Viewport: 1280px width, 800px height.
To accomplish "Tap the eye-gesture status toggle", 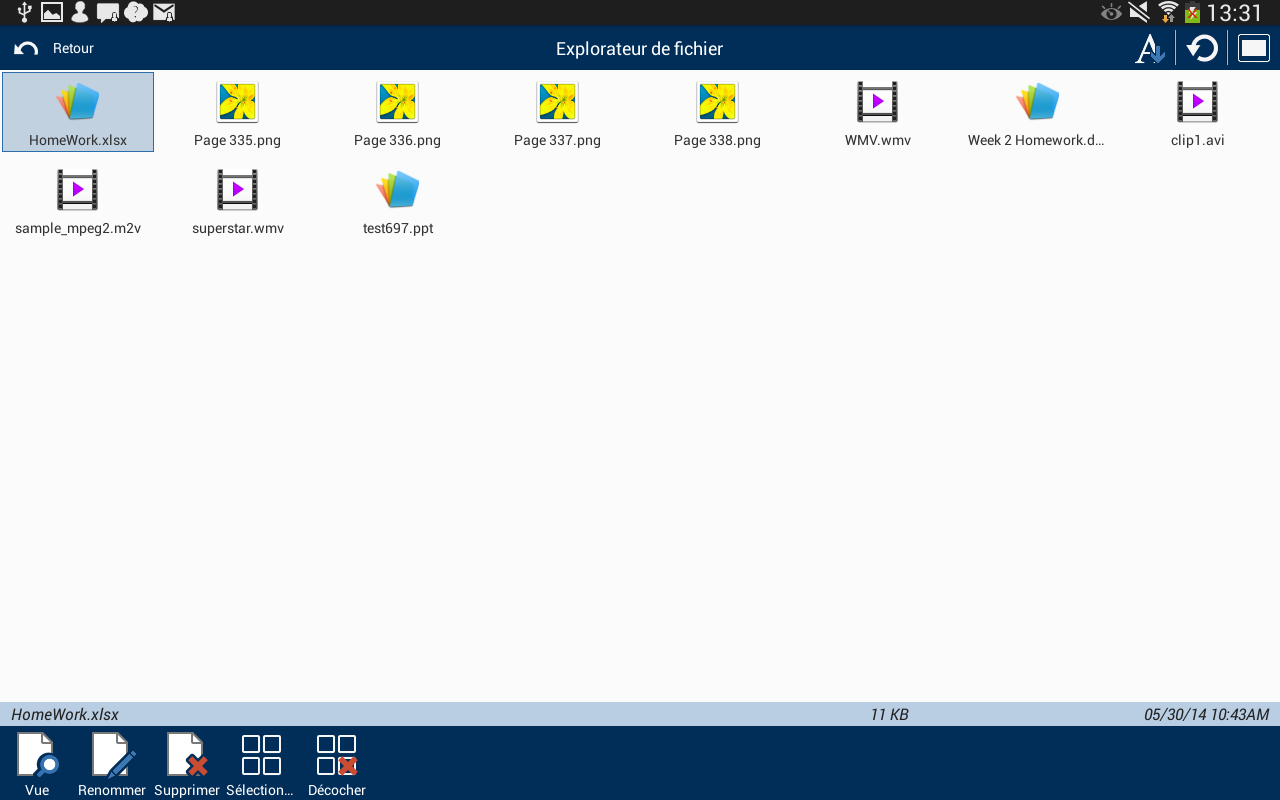I will 1110,13.
